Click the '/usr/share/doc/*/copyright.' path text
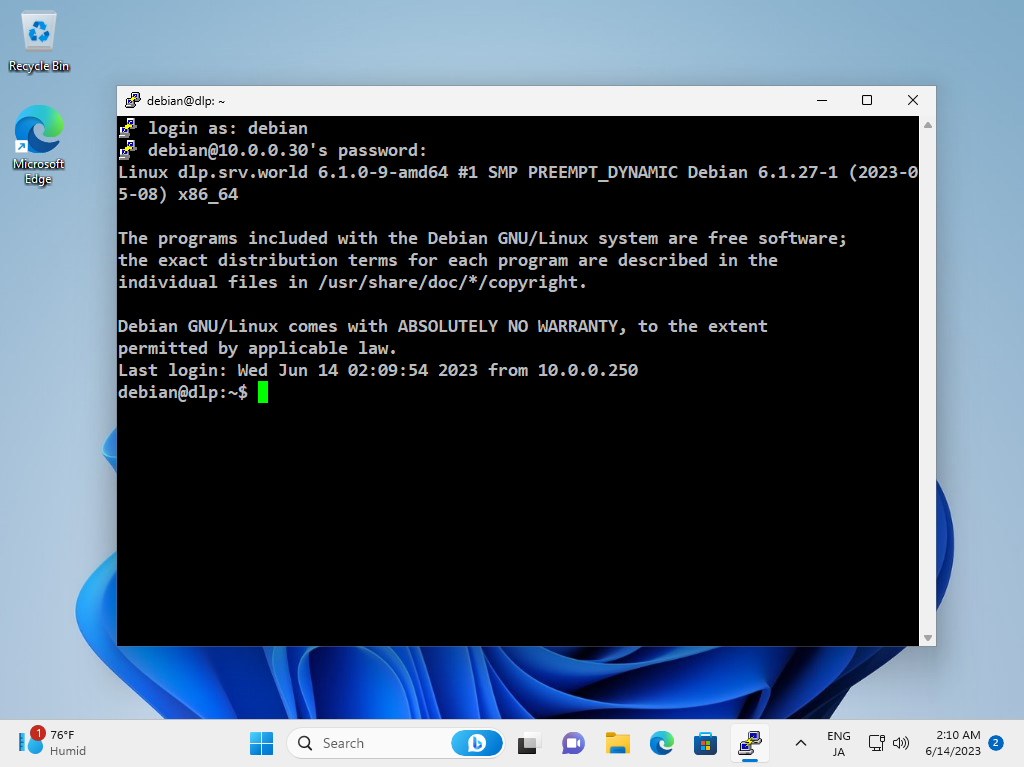Screen dimensions: 1024x767 point(452,282)
